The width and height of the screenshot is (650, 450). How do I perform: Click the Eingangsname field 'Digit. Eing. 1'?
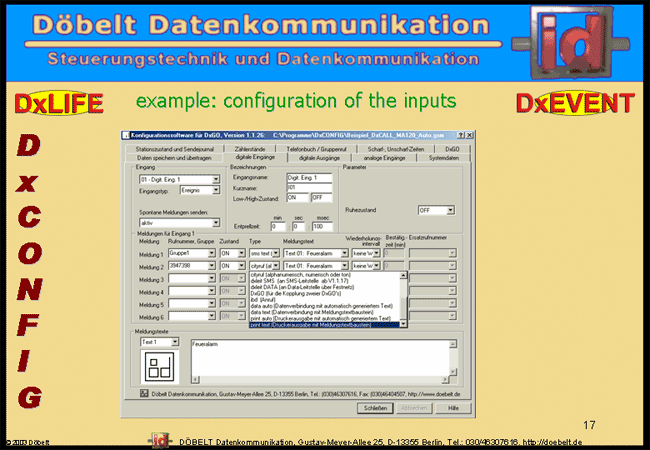coord(309,178)
